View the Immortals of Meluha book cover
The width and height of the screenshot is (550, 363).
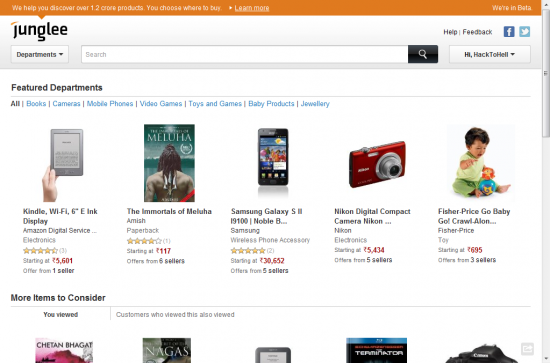coord(169,163)
